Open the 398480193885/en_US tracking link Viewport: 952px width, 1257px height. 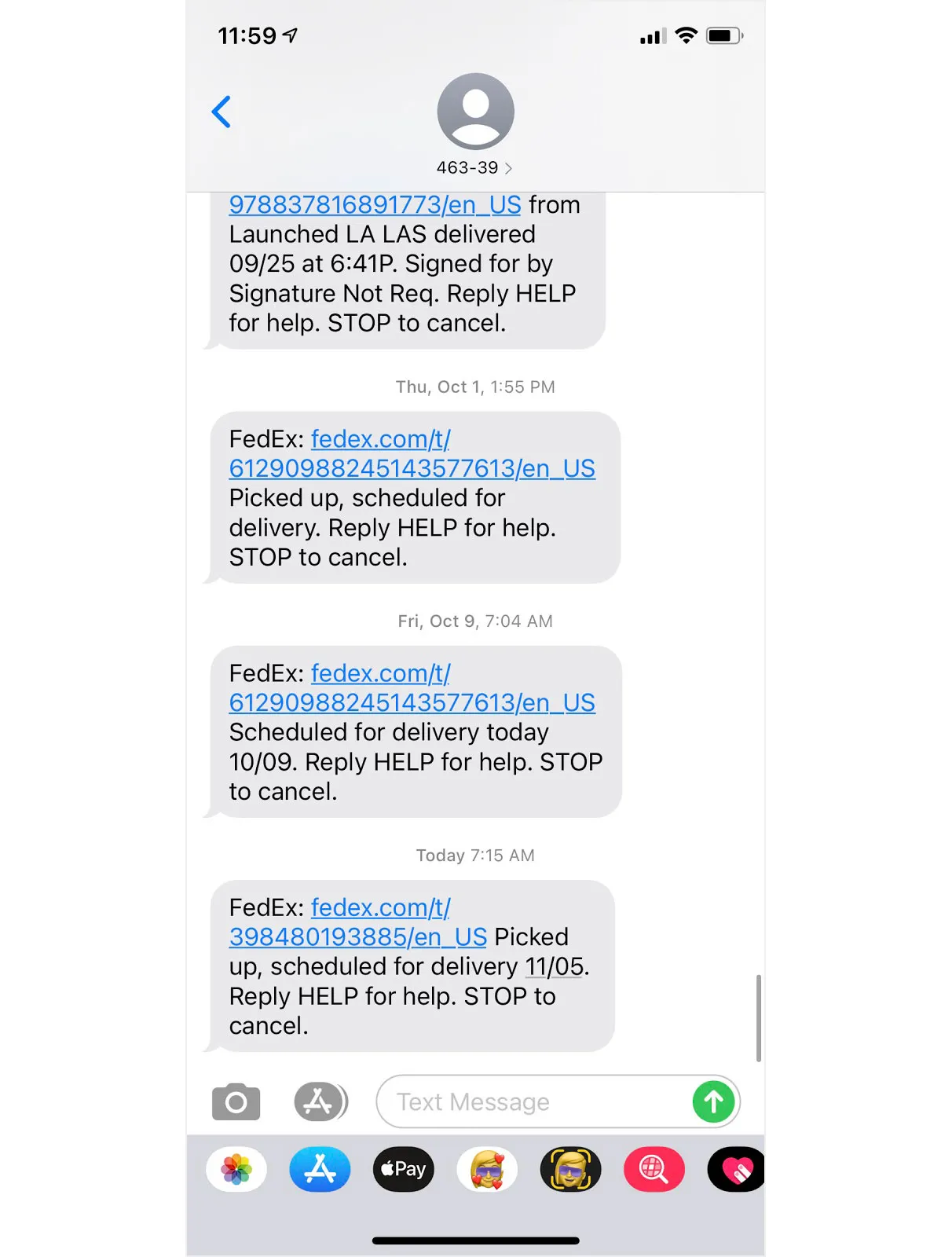tap(358, 936)
